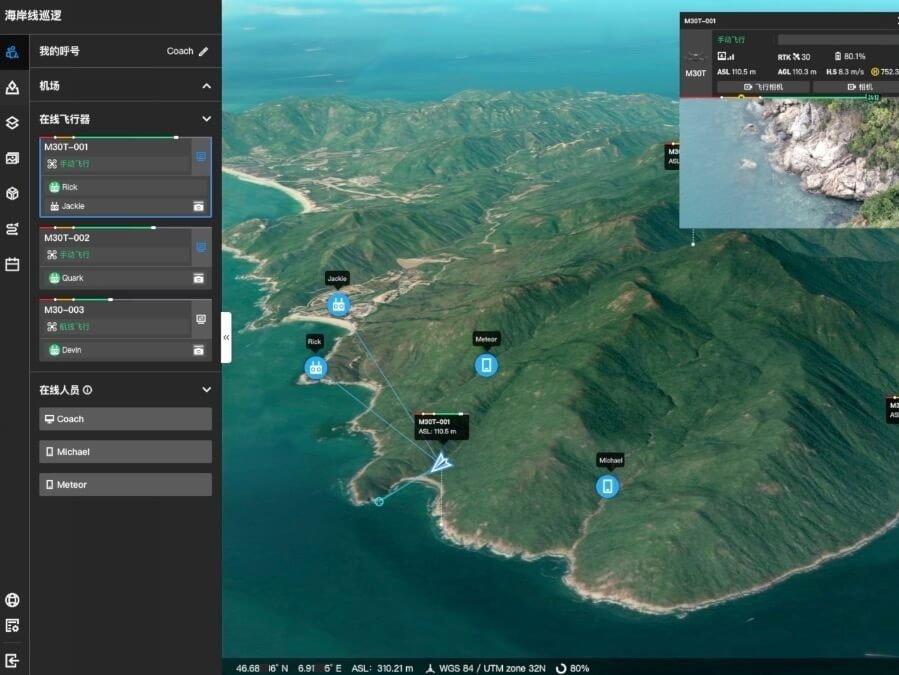Click Rick's remote controller map marker

[315, 368]
